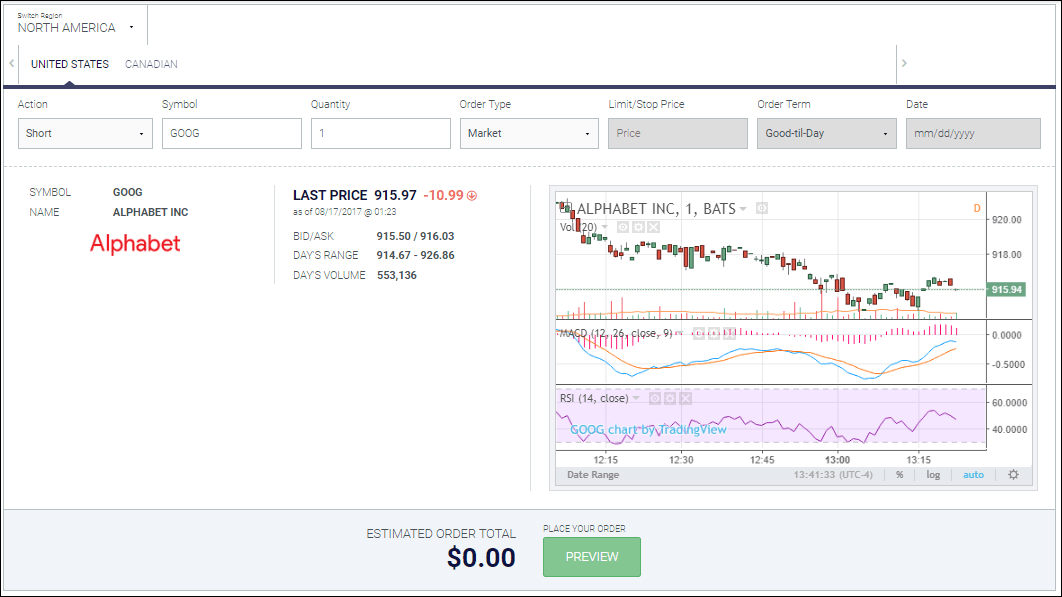Click the Alphabet company logo
The width and height of the screenshot is (1062, 597).
click(135, 243)
